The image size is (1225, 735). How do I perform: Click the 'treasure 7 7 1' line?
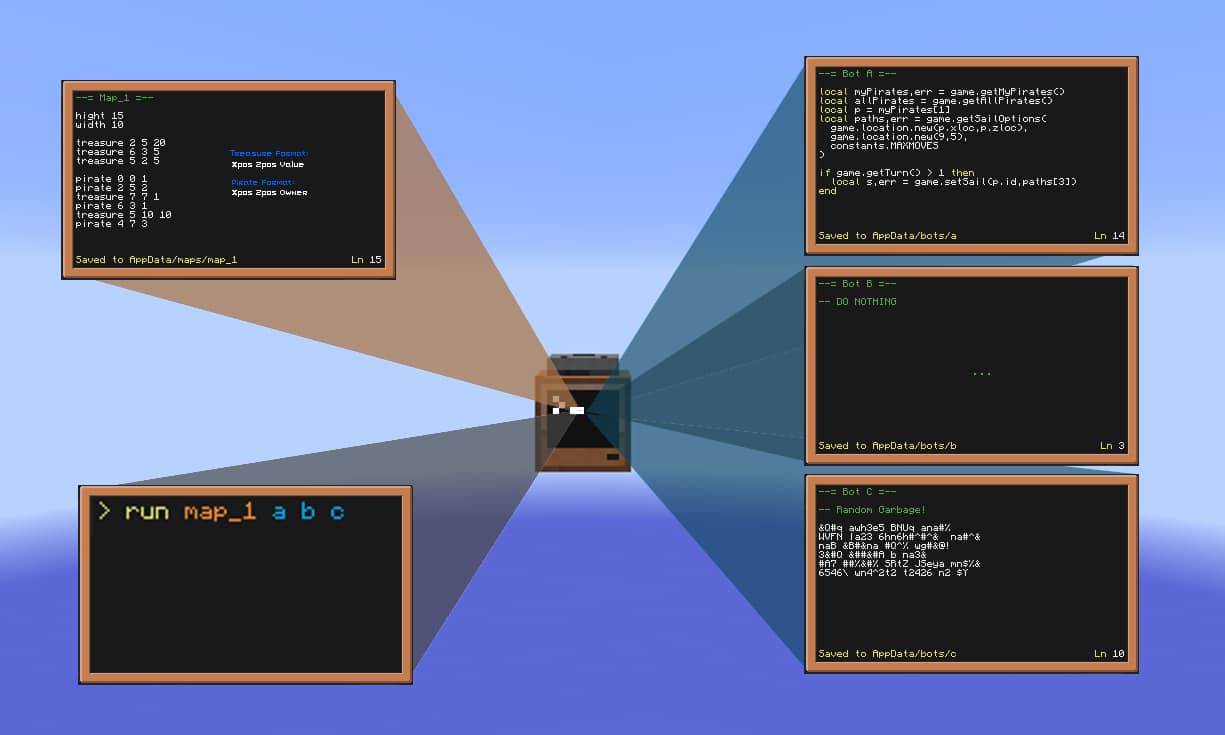tap(117, 197)
